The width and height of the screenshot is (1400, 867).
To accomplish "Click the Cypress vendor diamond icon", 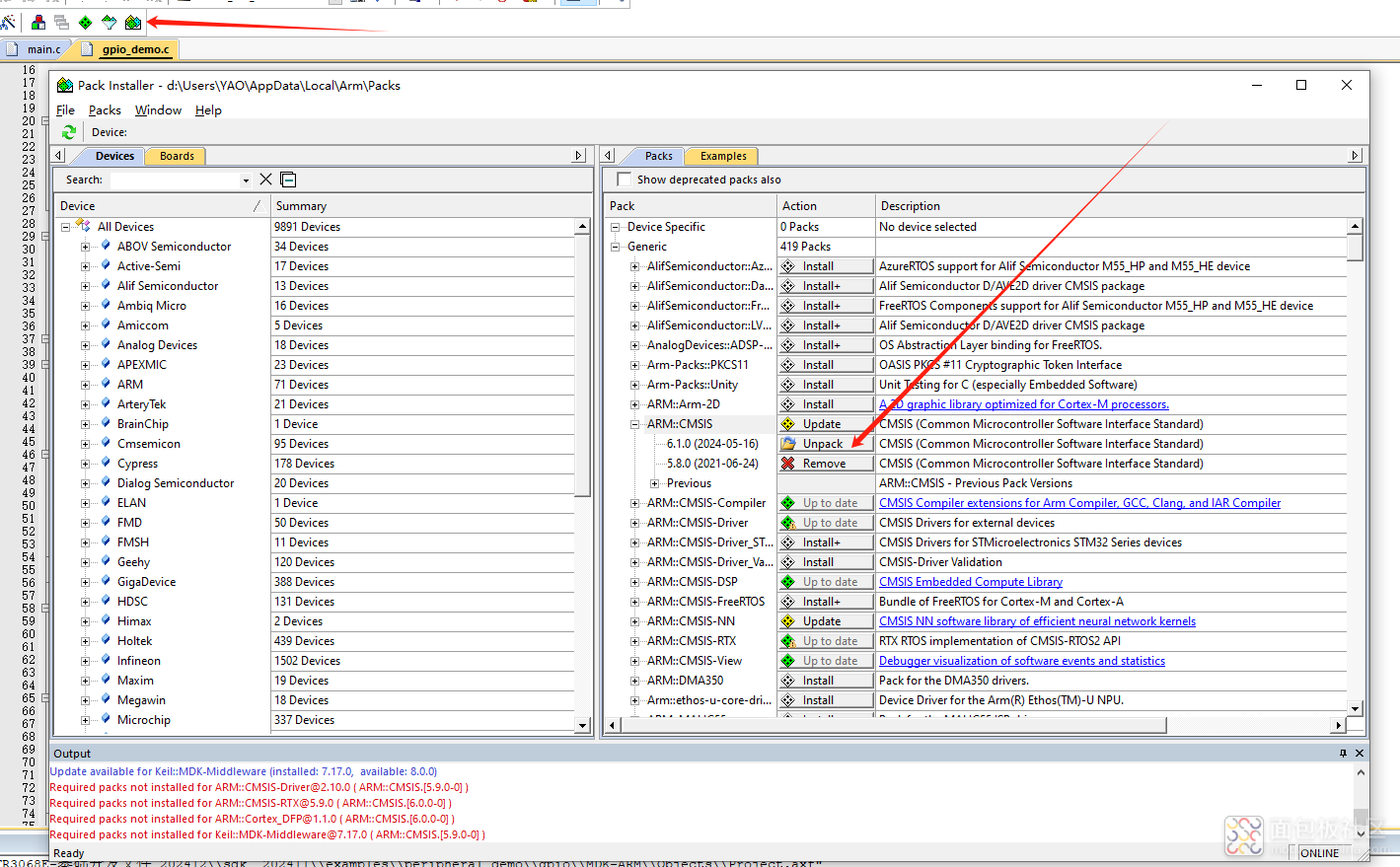I will [106, 463].
